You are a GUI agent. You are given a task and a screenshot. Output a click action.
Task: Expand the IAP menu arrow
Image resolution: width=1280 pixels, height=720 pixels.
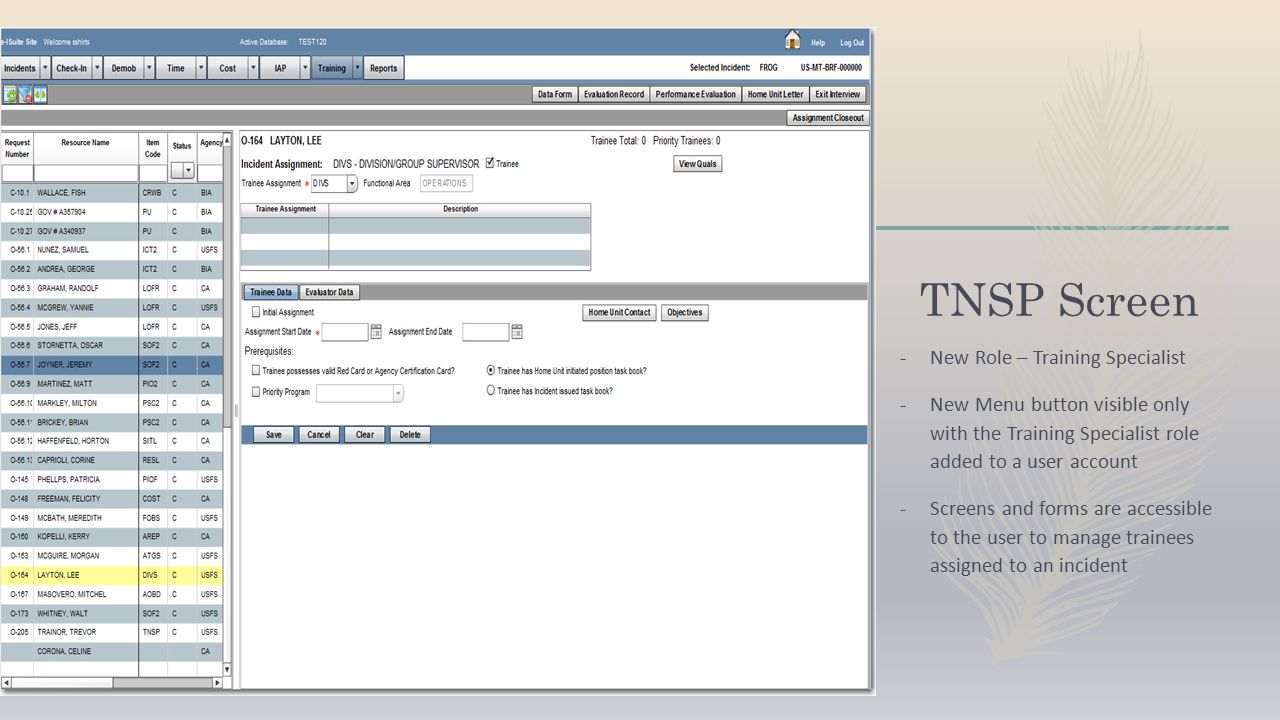click(305, 68)
